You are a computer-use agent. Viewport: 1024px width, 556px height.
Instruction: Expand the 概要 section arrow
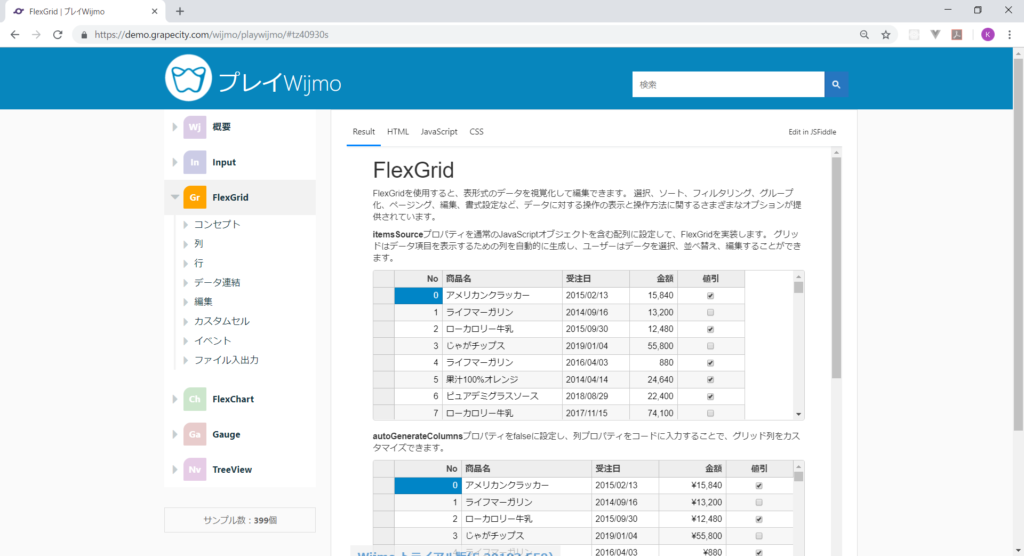(174, 127)
